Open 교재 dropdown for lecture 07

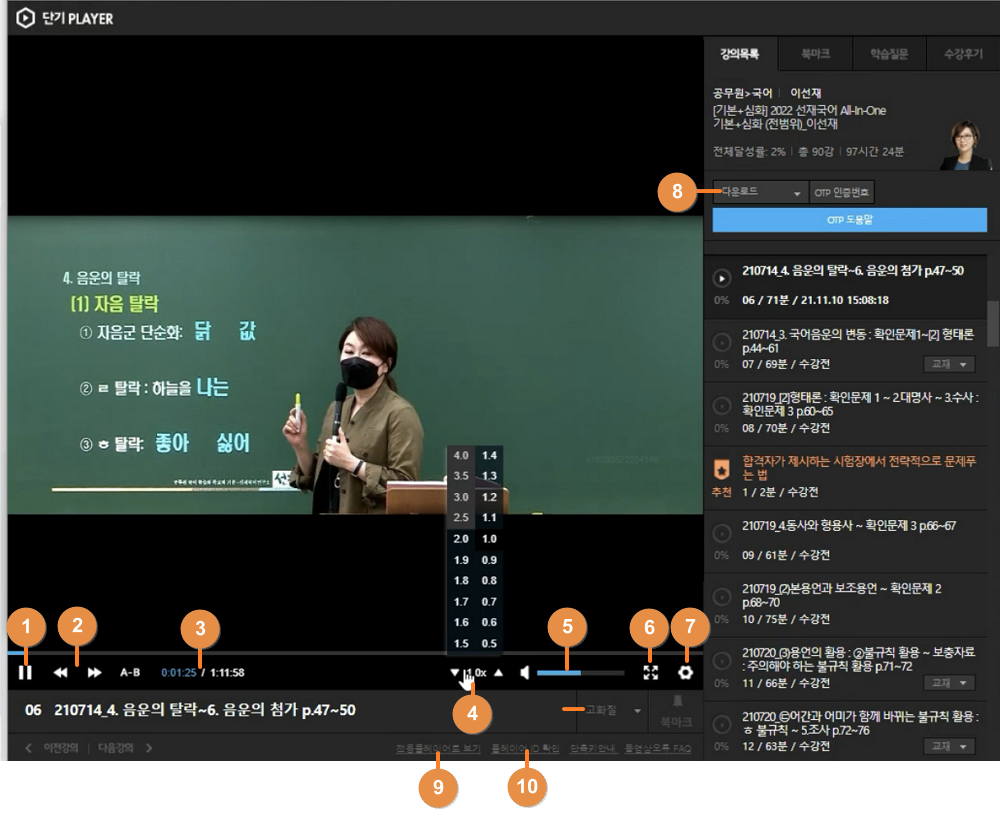pos(950,365)
